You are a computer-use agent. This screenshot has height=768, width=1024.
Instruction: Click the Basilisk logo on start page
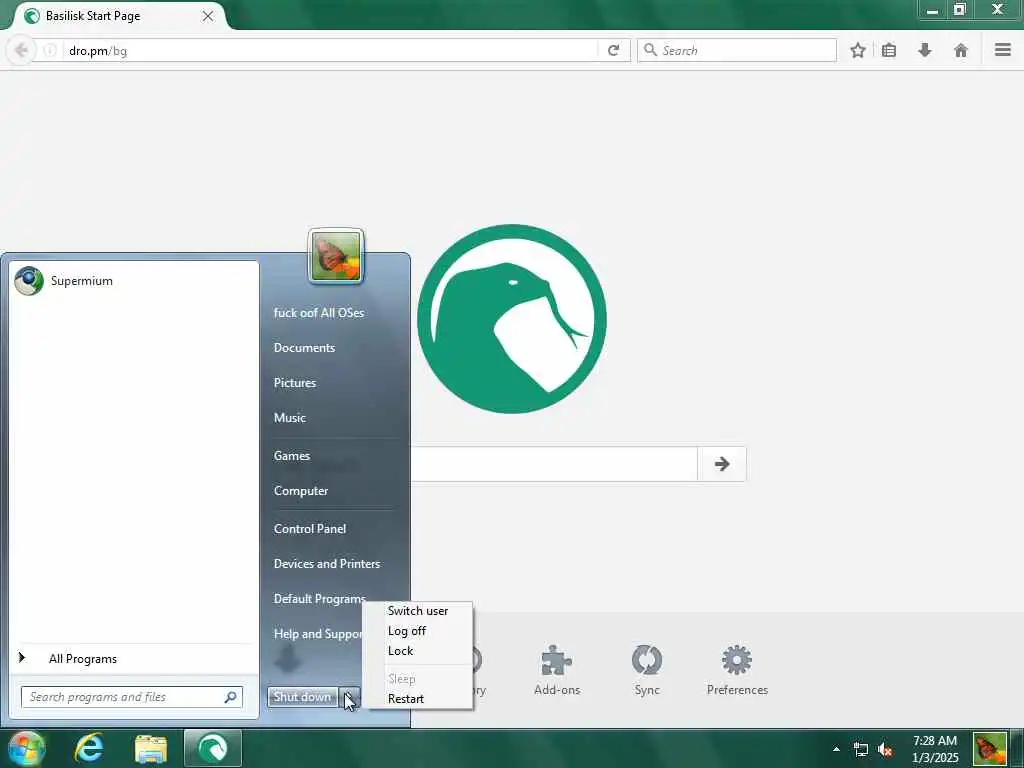[x=512, y=319]
